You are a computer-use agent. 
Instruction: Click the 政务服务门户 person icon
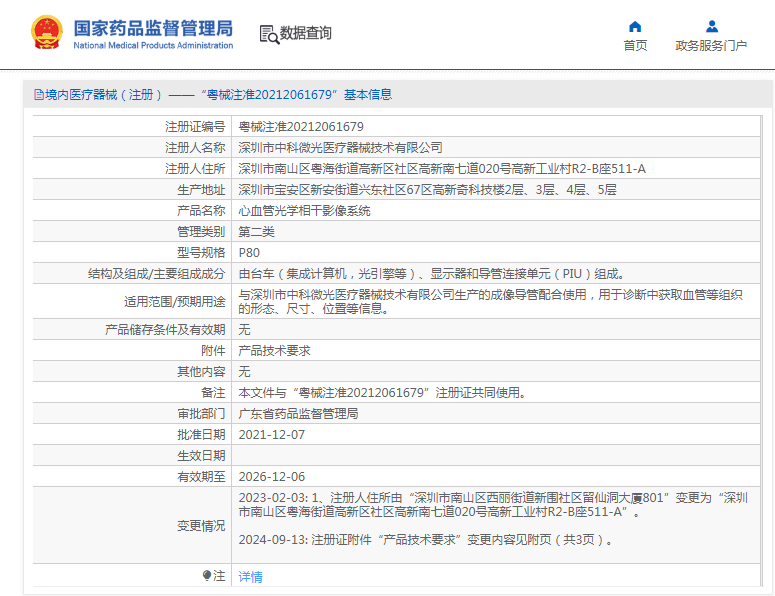[x=712, y=26]
